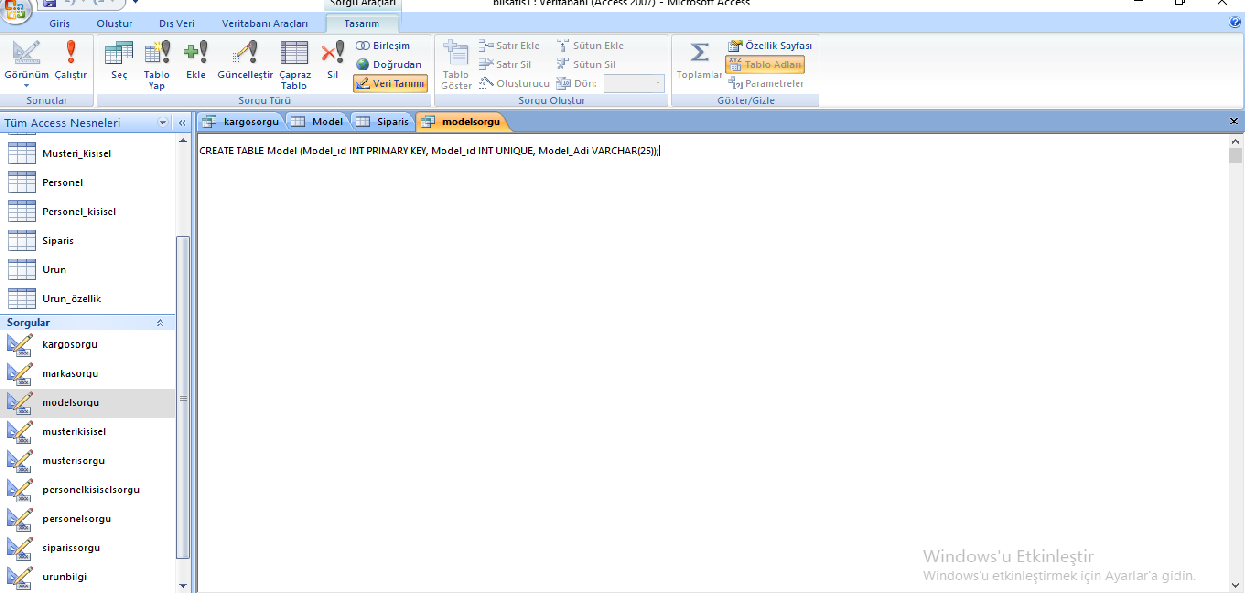Open the Görünüm view dropdown
The image size is (1251, 593).
[x=26, y=85]
